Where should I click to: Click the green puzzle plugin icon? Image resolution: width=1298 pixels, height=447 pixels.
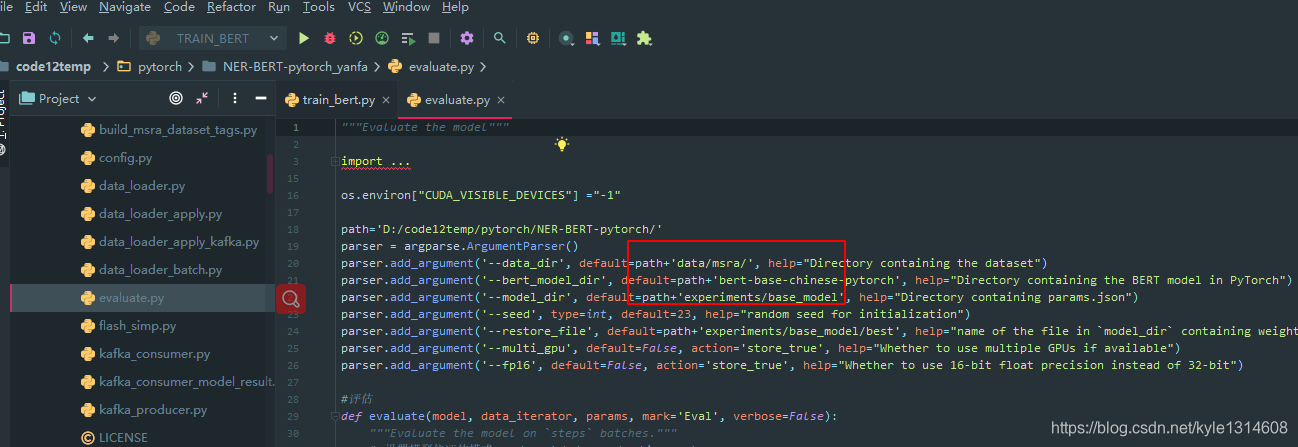click(644, 38)
